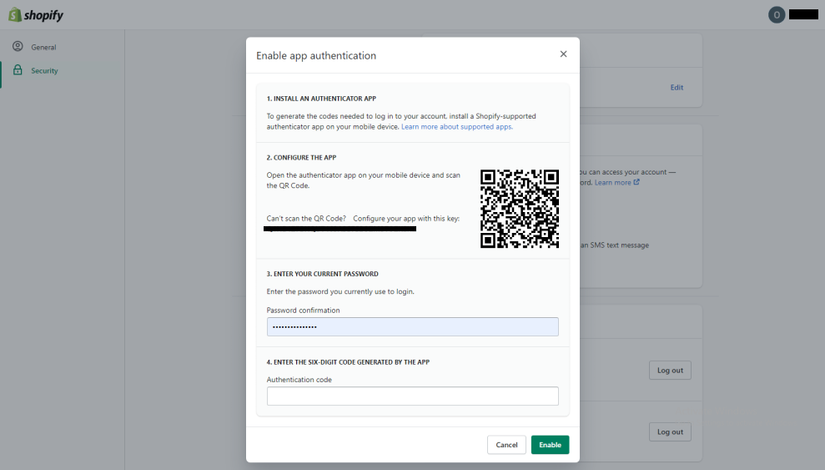
Task: Open the background Learn more link
Action: click(x=612, y=183)
